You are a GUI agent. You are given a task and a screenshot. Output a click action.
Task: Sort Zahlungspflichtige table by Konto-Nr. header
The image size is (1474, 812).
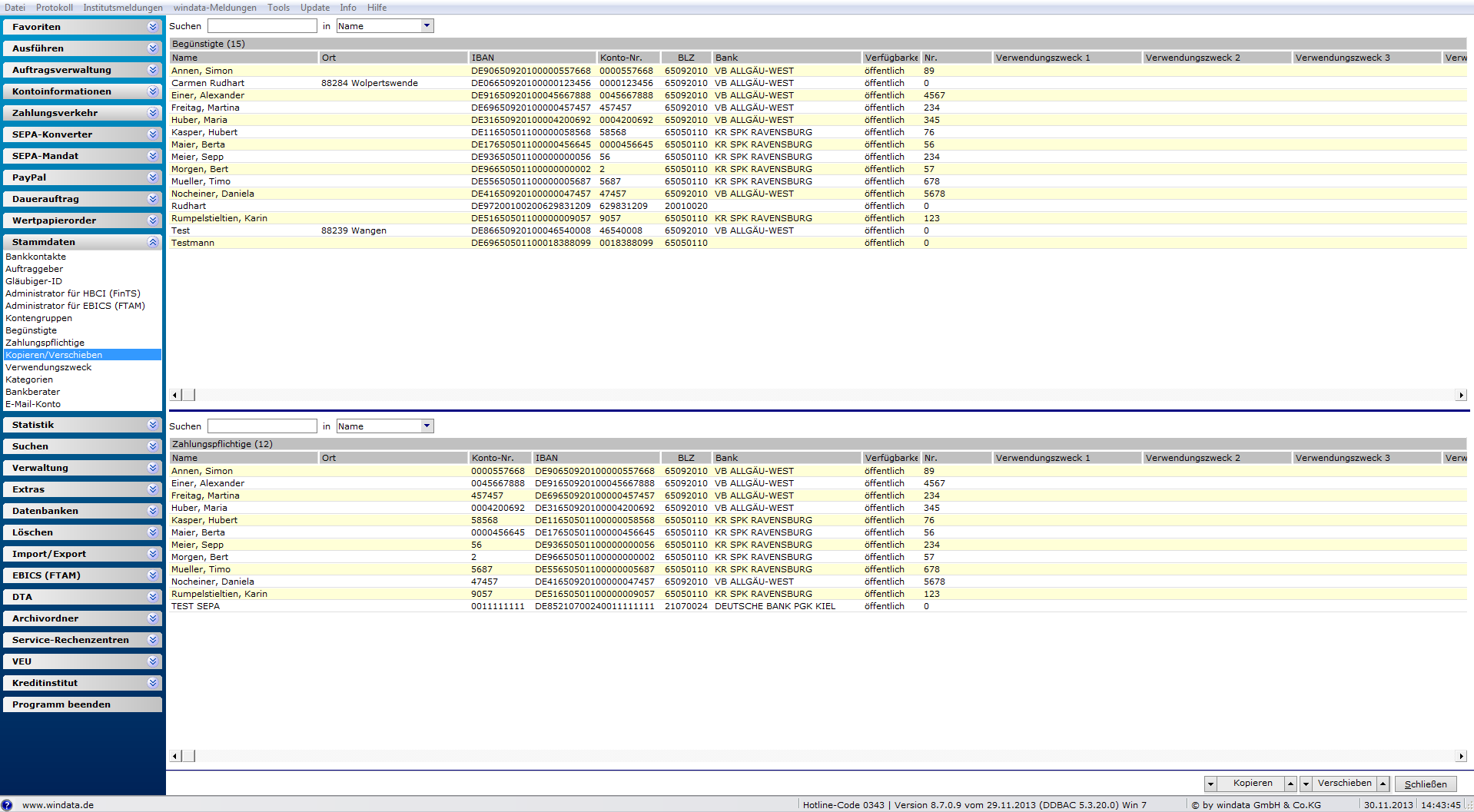click(x=500, y=458)
